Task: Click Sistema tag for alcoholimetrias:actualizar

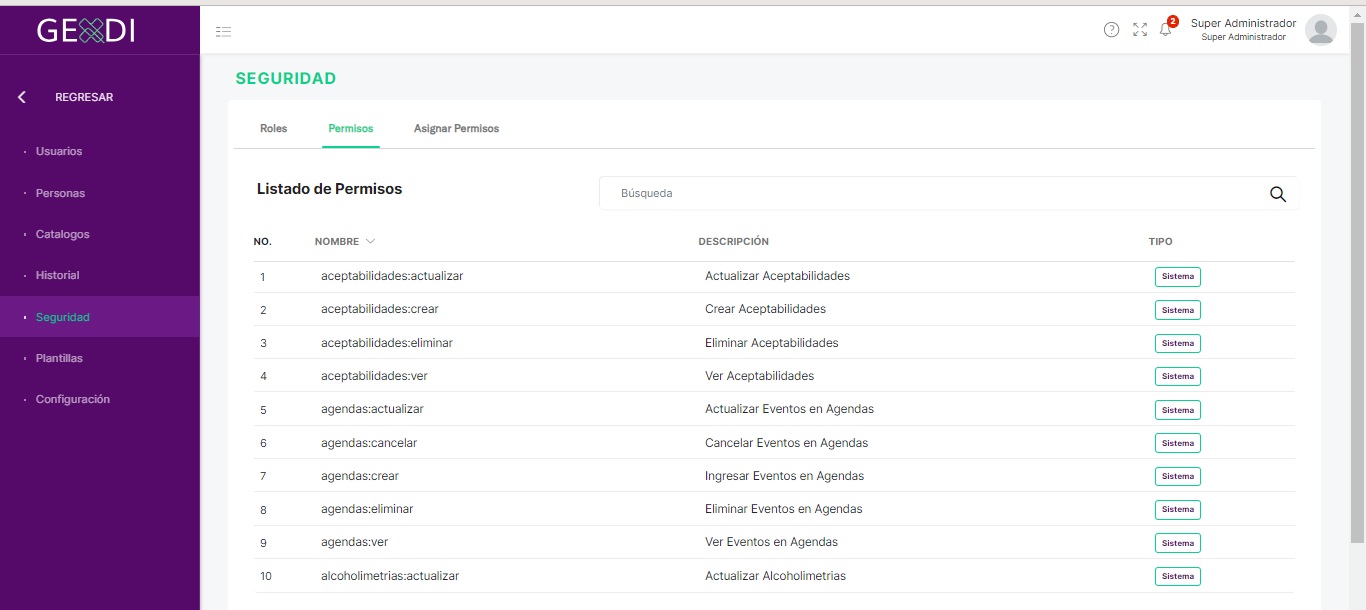Action: tap(1177, 576)
